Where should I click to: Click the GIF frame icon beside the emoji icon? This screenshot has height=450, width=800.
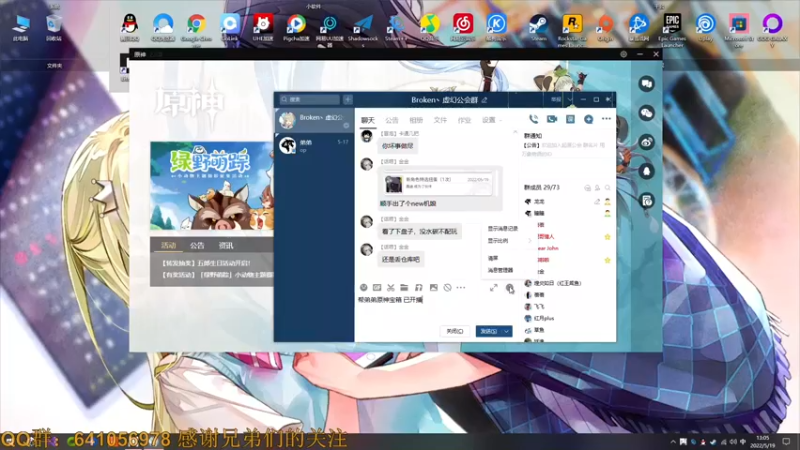click(x=377, y=288)
